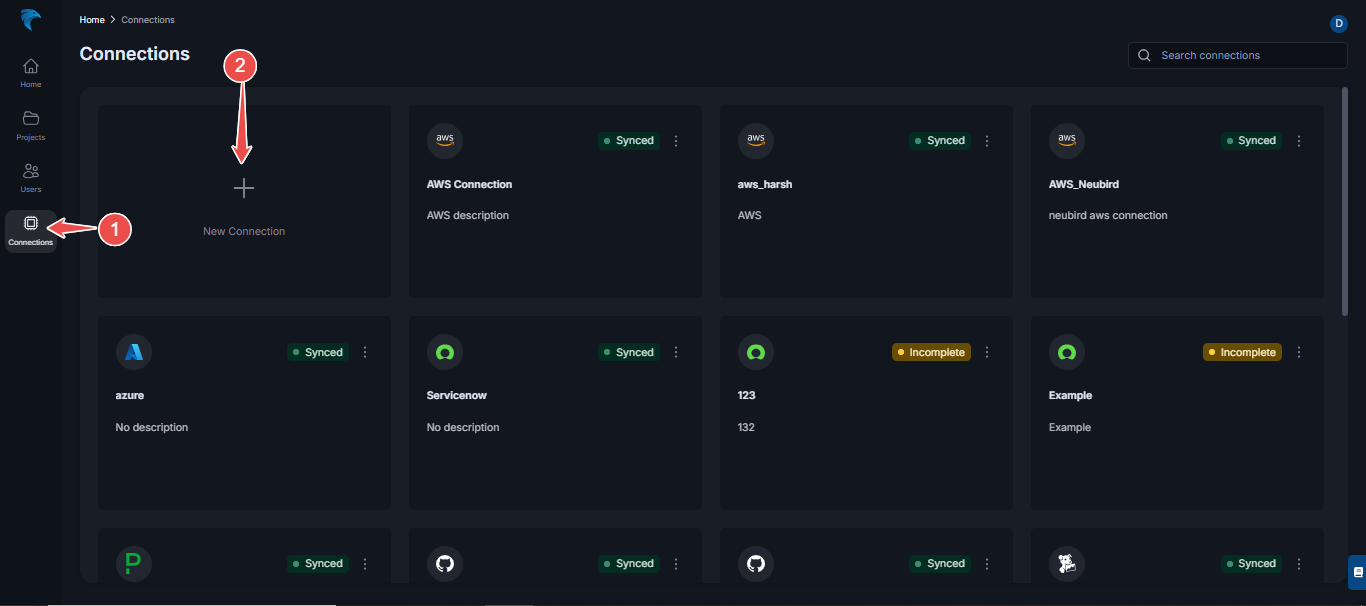Viewport: 1366px width, 606px height.
Task: Click the eagle app logo at top left
Action: 30,19
